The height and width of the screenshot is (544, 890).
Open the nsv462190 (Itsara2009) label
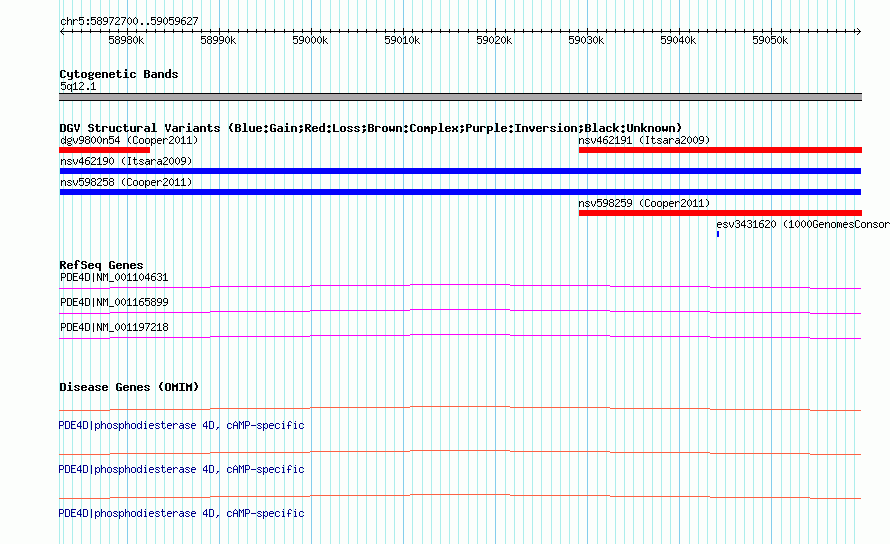tap(126, 161)
